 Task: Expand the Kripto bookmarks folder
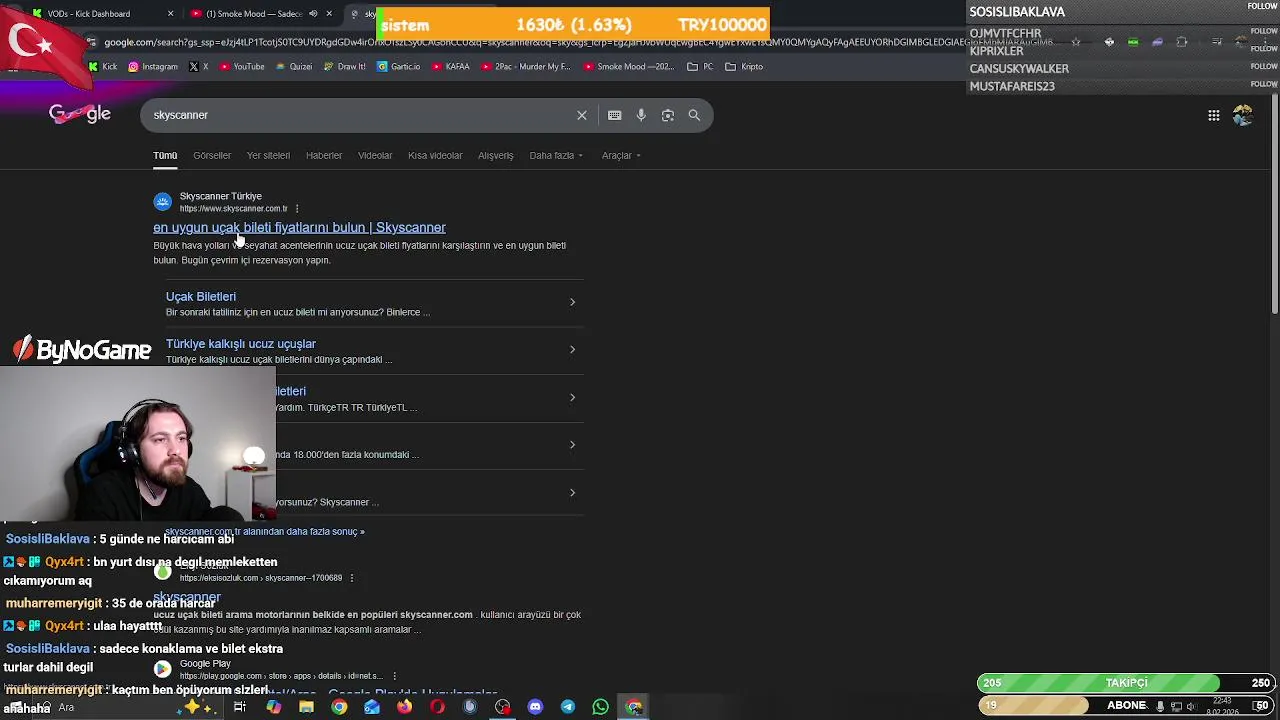pyautogui.click(x=744, y=66)
